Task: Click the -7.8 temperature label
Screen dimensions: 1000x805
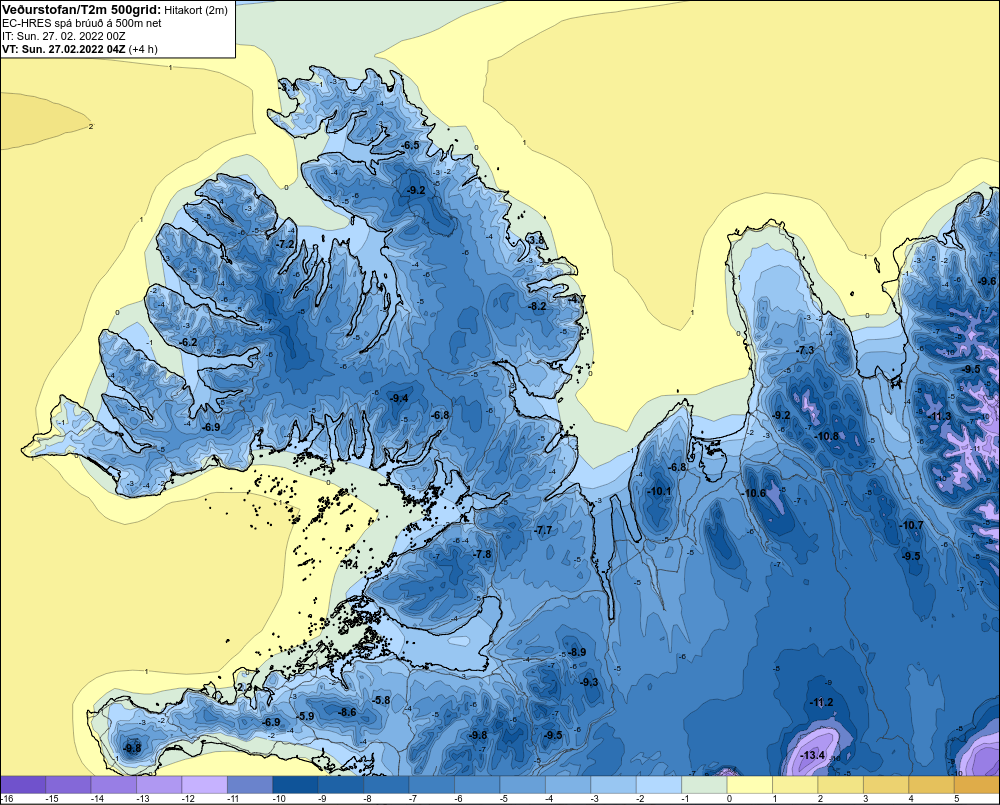Action: click(483, 554)
